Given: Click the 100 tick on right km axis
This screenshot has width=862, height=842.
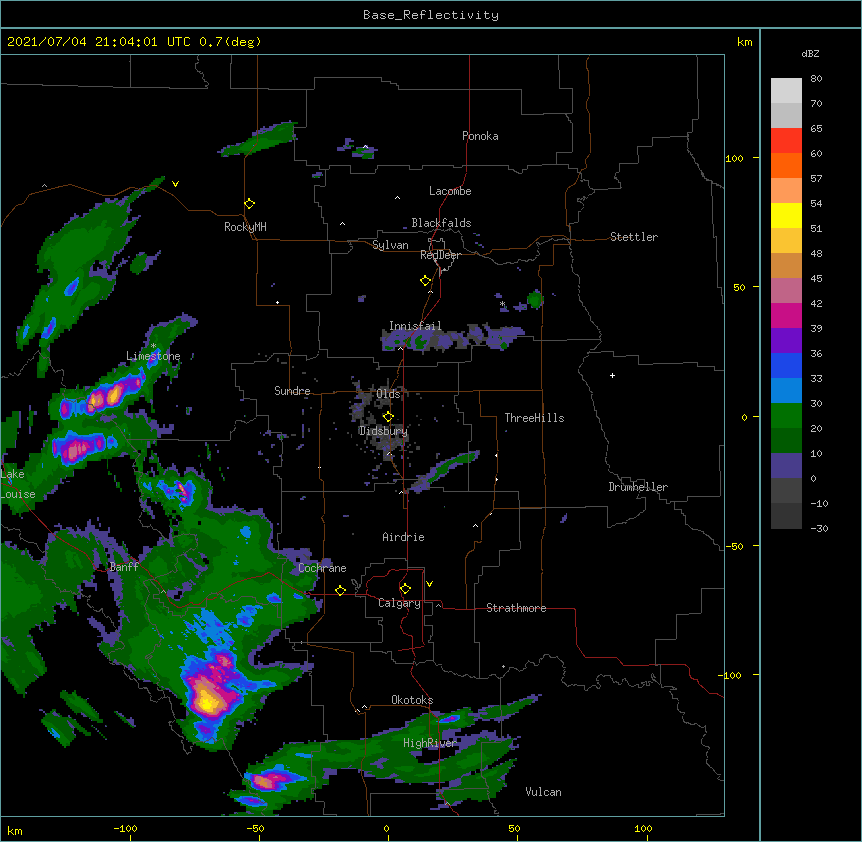Looking at the screenshot, I should coord(734,158).
